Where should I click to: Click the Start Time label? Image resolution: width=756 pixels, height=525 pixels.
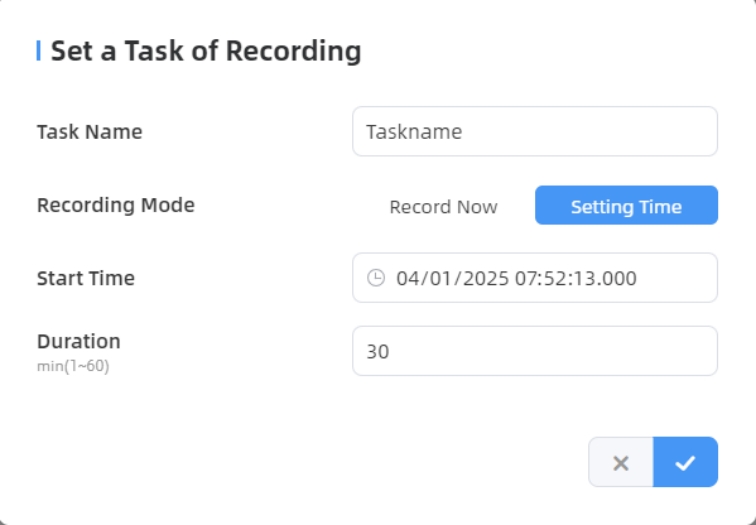(x=86, y=278)
